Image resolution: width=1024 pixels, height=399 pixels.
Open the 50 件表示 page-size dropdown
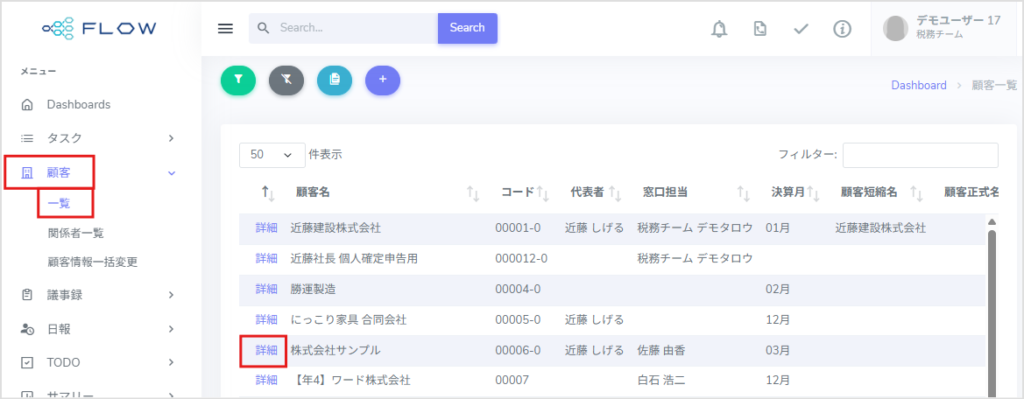[x=272, y=155]
